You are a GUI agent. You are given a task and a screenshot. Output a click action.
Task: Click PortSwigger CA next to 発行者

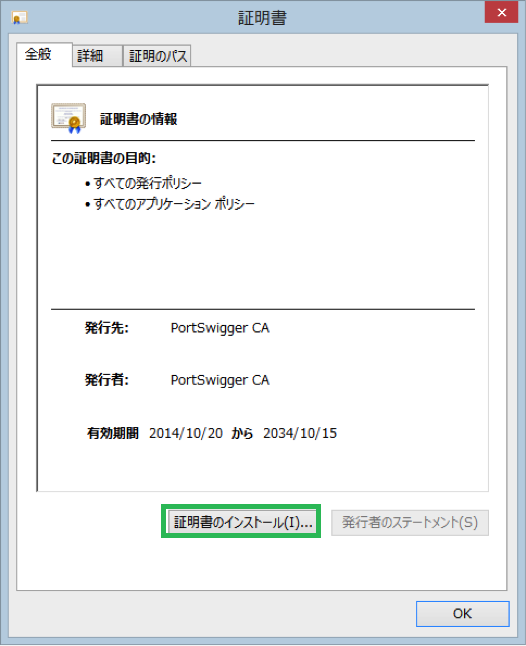[x=220, y=380]
